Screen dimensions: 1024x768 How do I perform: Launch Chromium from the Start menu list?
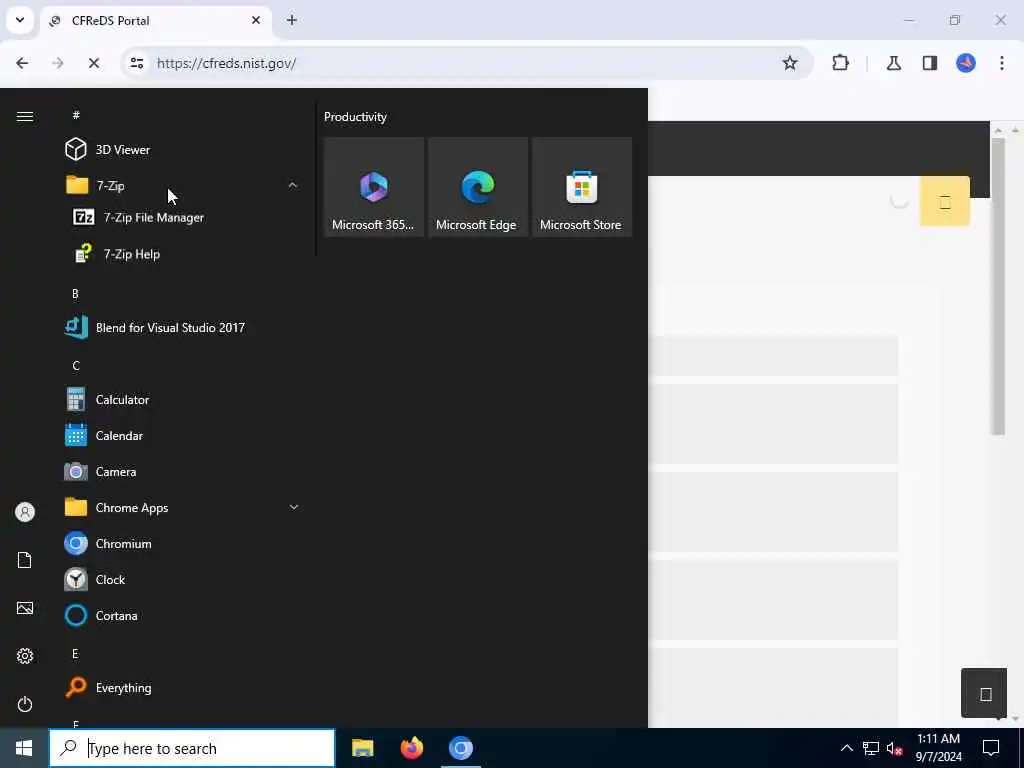[181, 543]
